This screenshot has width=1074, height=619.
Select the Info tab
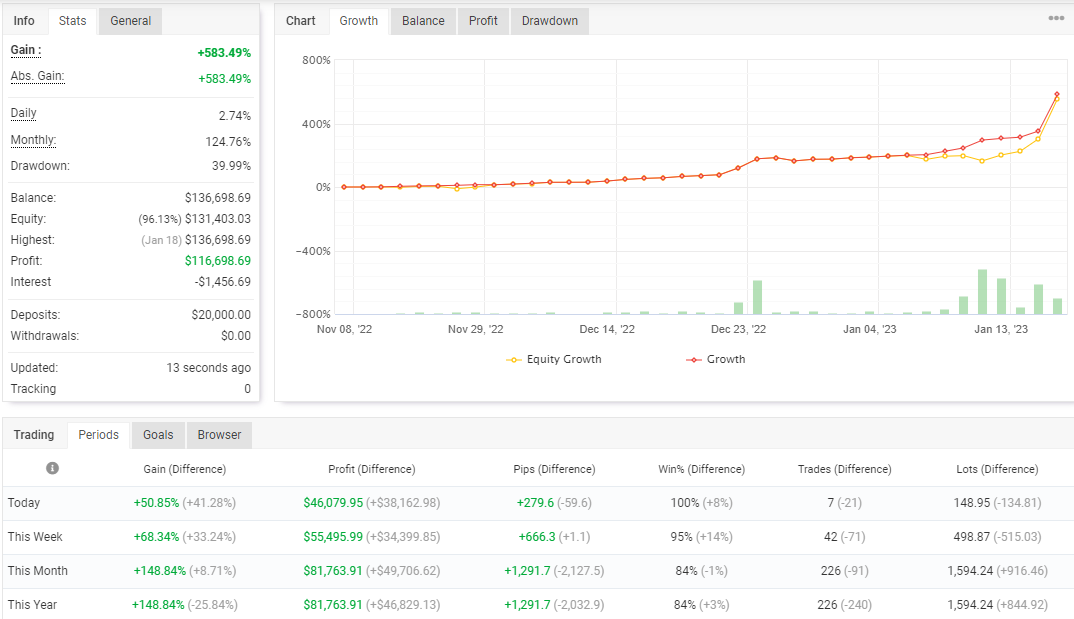coord(24,21)
